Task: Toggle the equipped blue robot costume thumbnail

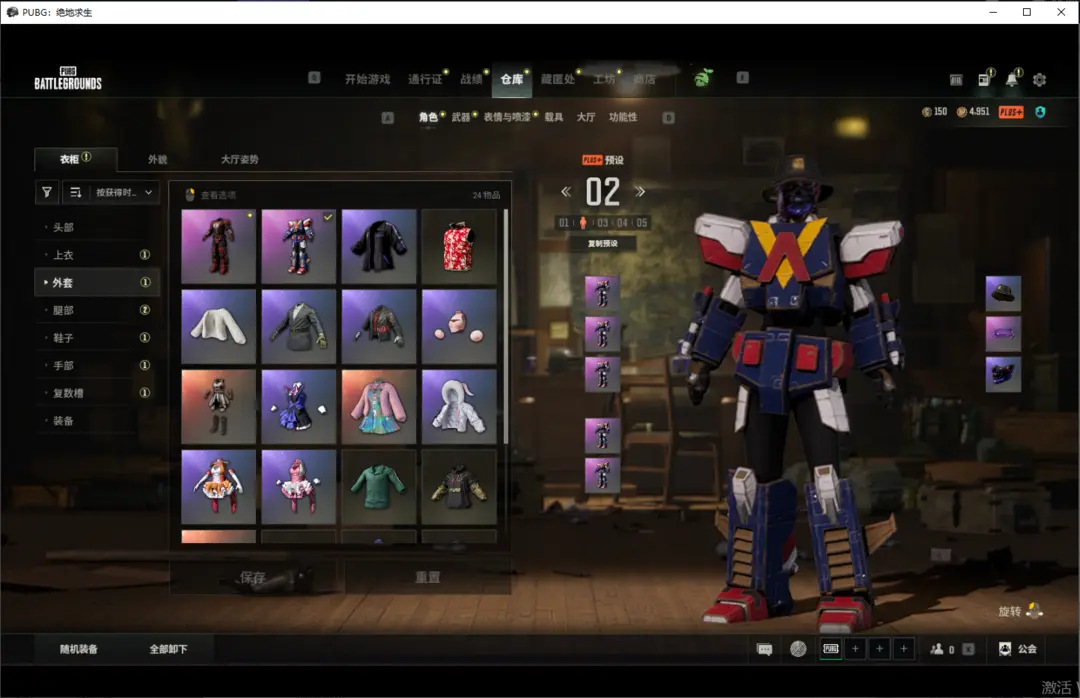Action: (x=298, y=246)
